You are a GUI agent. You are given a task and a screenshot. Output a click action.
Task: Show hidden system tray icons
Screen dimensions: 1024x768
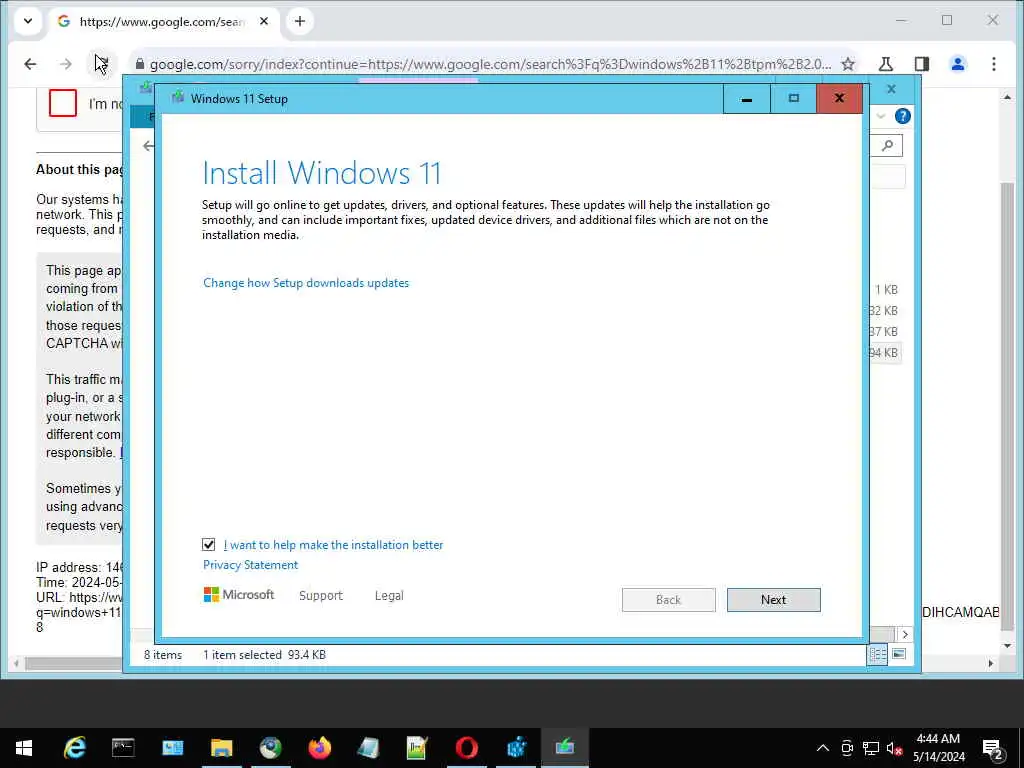coord(823,748)
